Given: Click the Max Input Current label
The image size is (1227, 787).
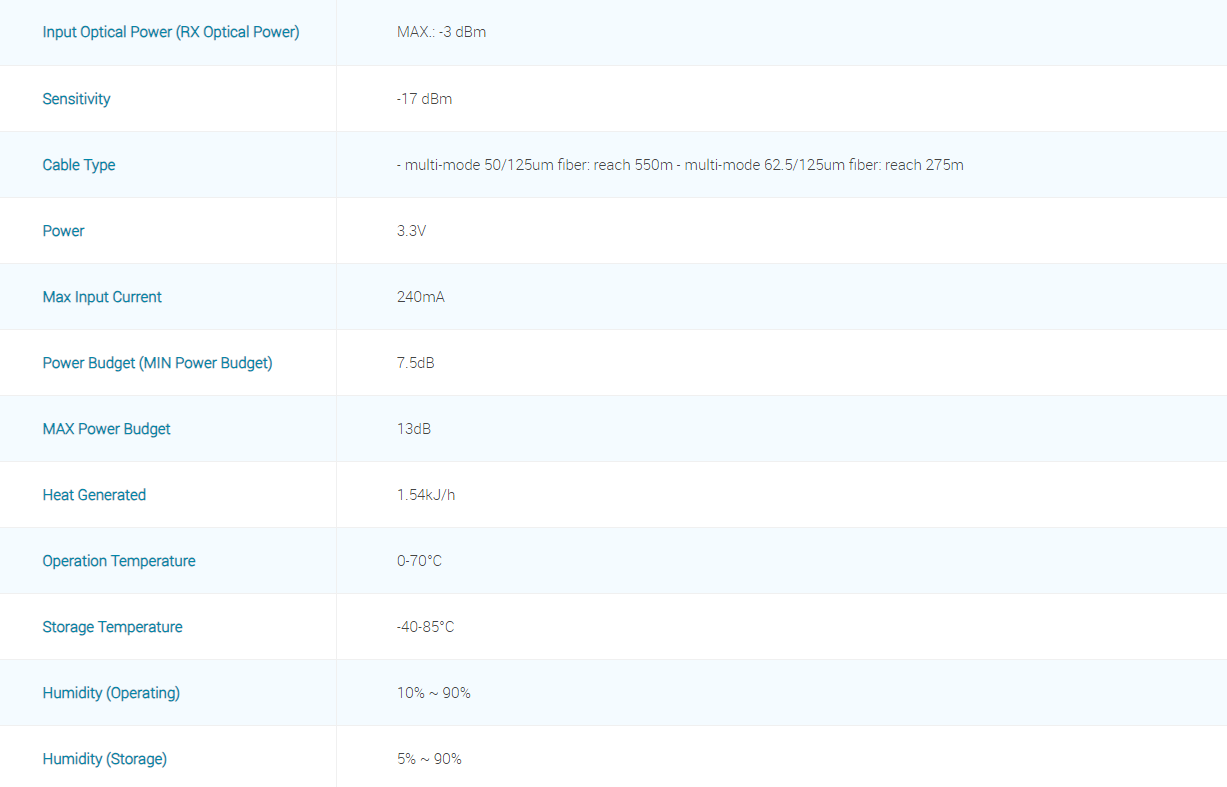Looking at the screenshot, I should pyautogui.click(x=102, y=297).
